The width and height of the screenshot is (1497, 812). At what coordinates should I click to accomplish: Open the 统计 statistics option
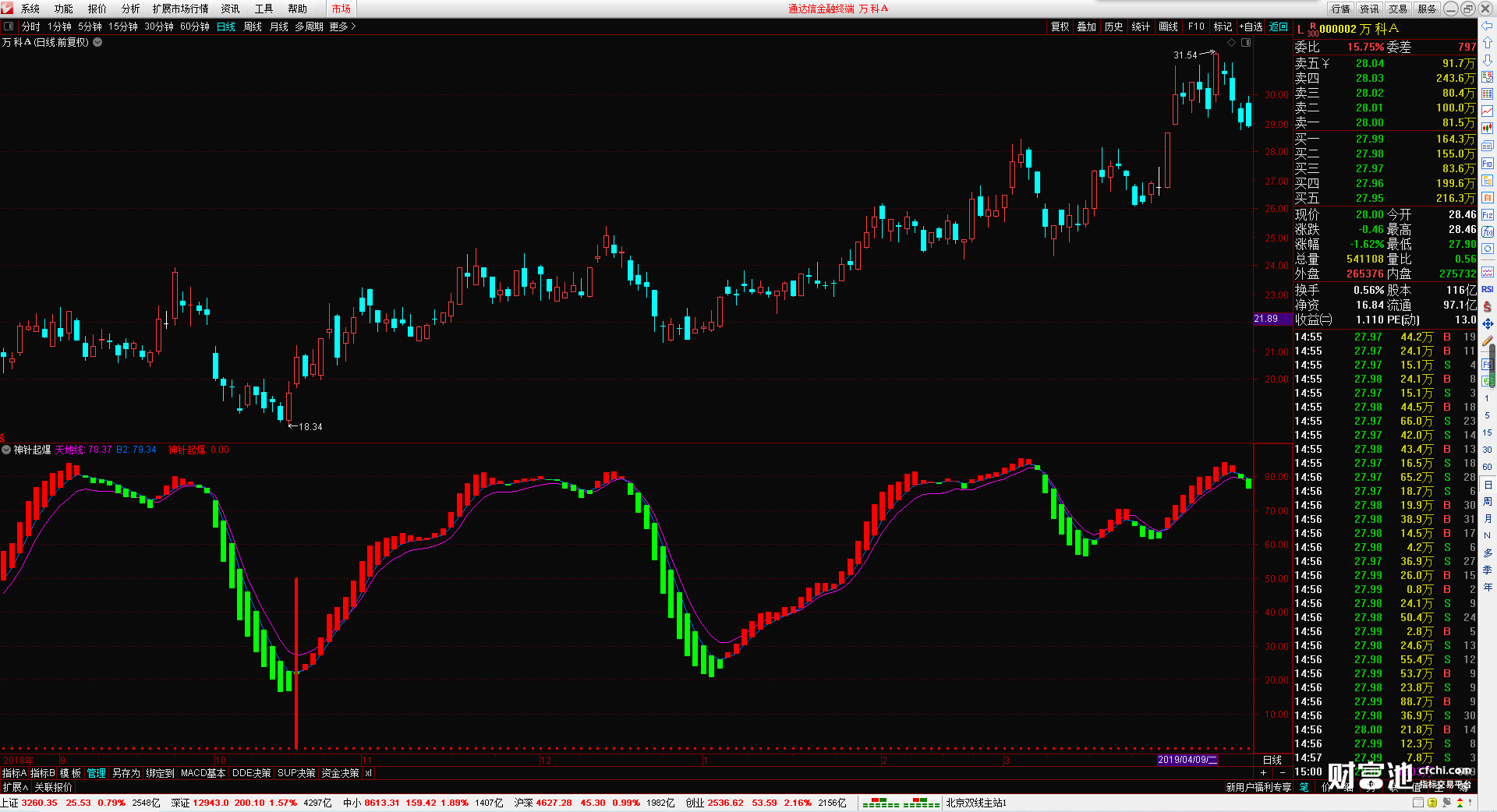click(1141, 26)
